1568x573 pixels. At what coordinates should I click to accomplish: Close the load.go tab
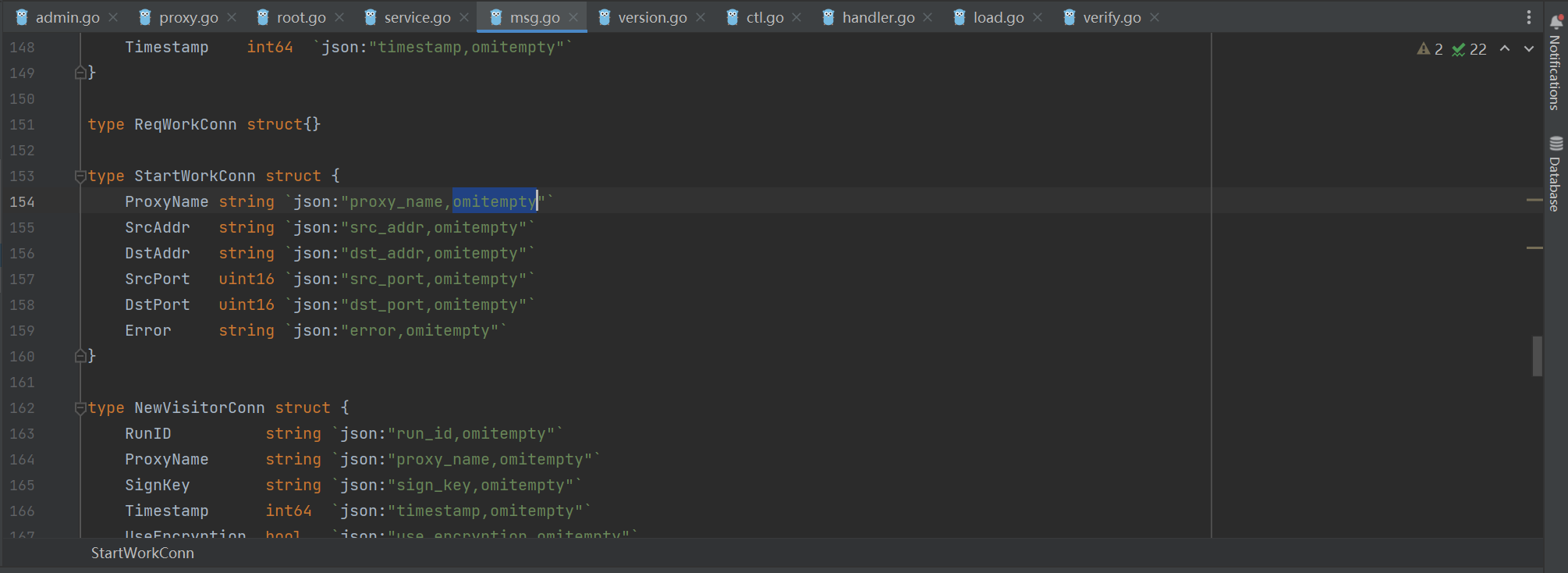tap(1038, 17)
